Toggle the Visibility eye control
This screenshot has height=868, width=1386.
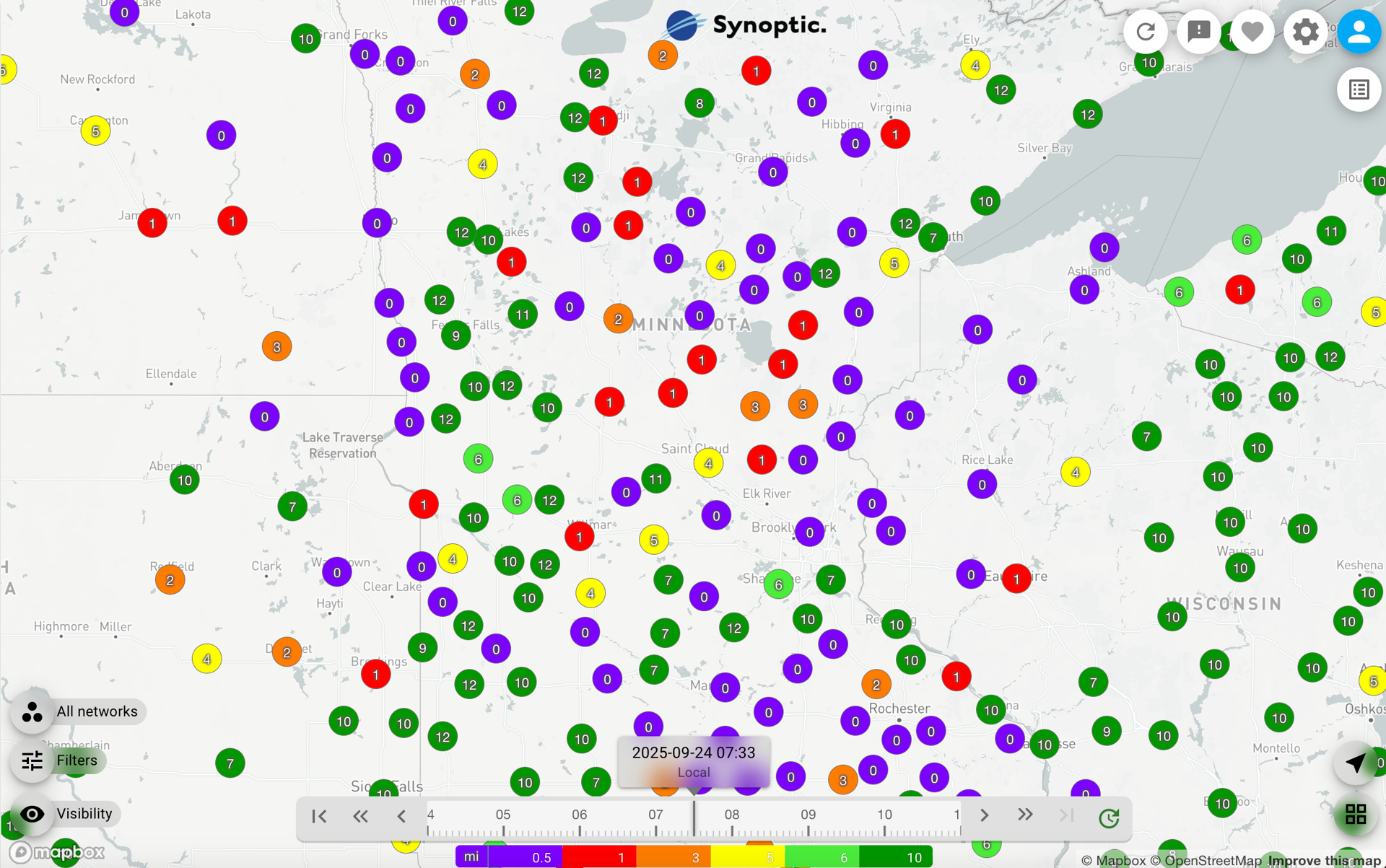66,813
